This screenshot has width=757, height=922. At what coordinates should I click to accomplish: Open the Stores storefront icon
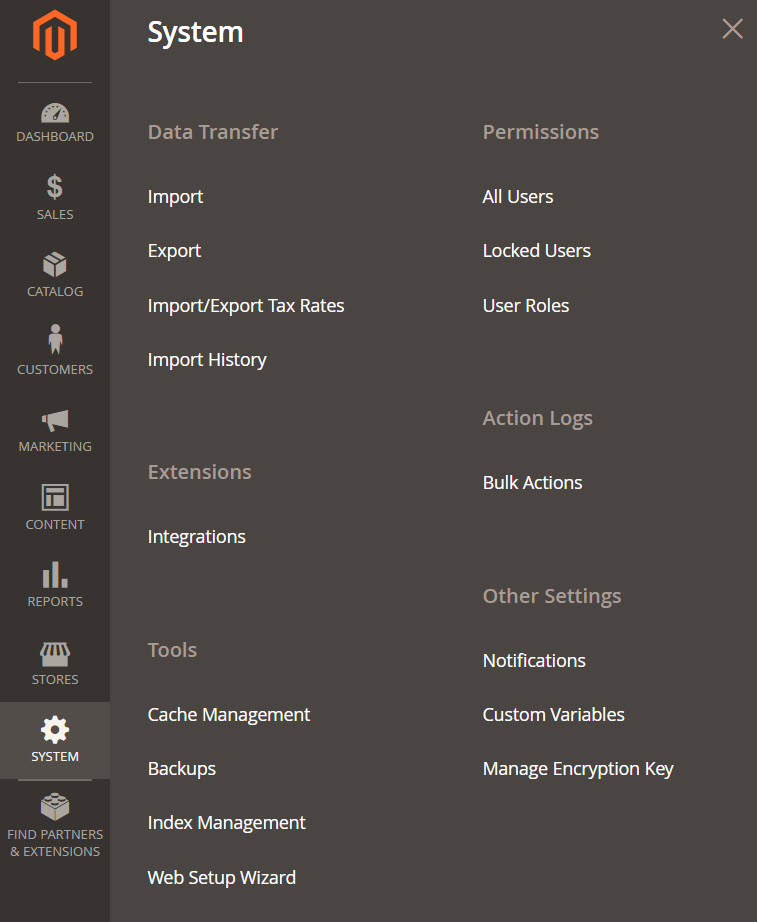click(55, 654)
